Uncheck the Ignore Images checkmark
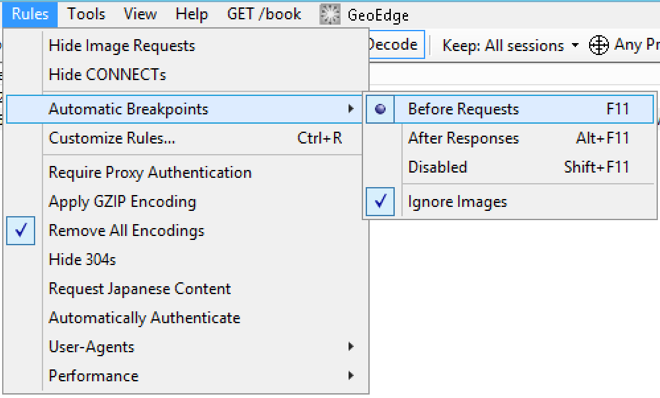This screenshot has width=660, height=398. tap(380, 202)
